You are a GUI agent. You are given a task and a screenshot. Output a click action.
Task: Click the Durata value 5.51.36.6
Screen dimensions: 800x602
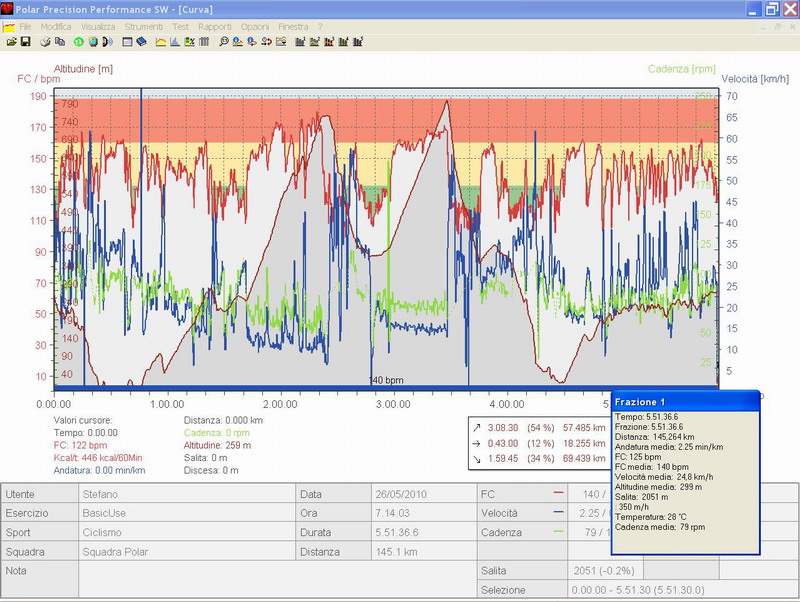[397, 532]
